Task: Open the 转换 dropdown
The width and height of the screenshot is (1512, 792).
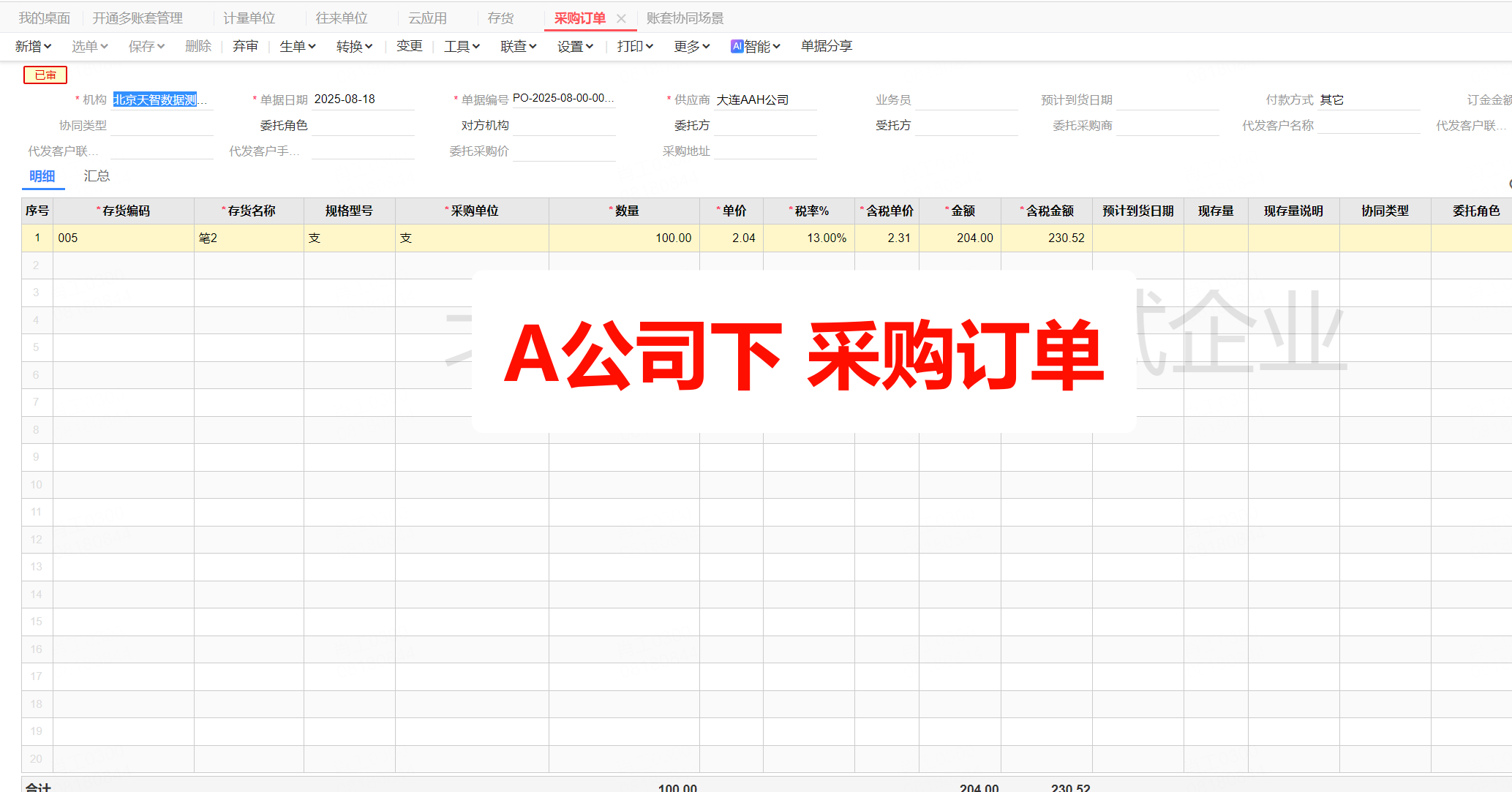Action: [x=354, y=46]
